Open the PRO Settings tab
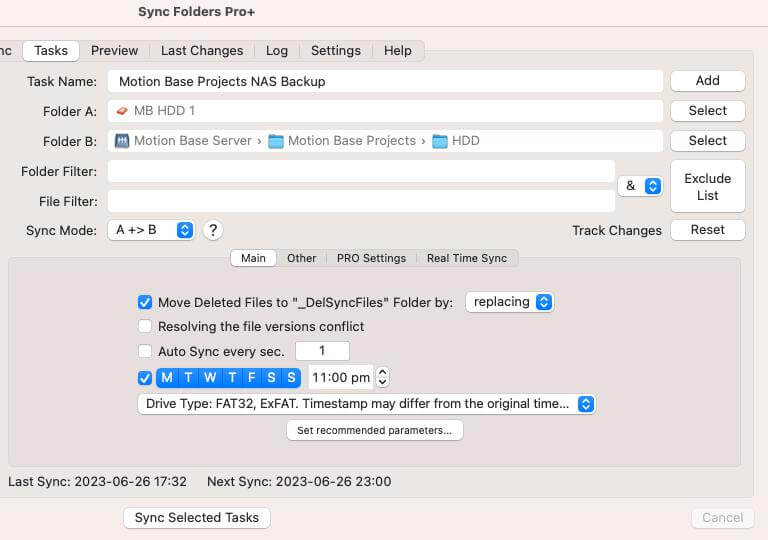The height and width of the screenshot is (540, 768). (371, 258)
